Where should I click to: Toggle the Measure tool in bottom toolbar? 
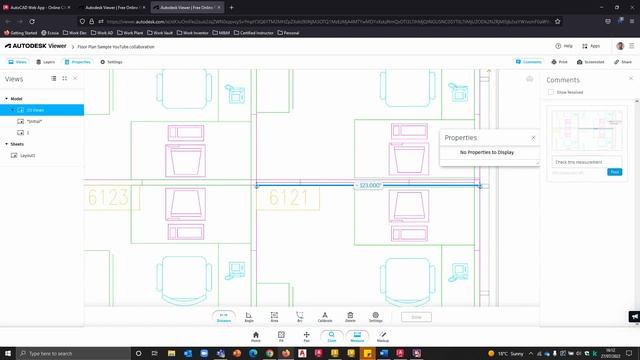[357, 336]
